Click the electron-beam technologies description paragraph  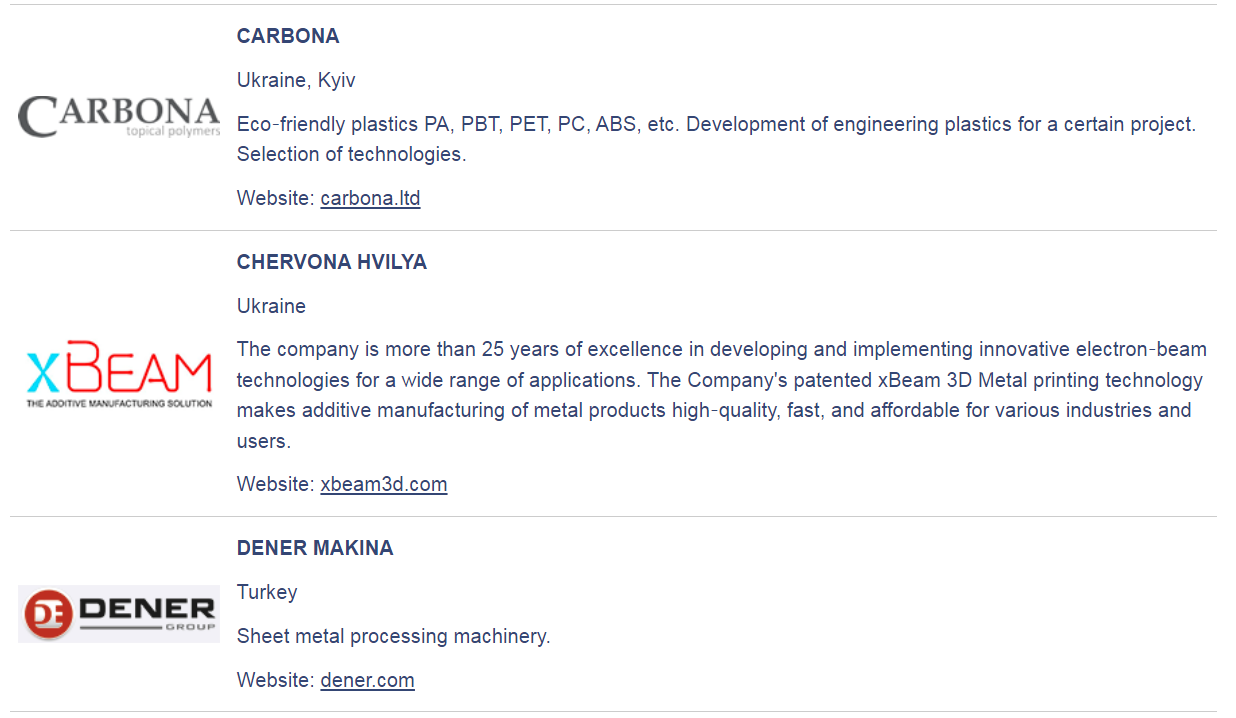[x=721, y=395]
